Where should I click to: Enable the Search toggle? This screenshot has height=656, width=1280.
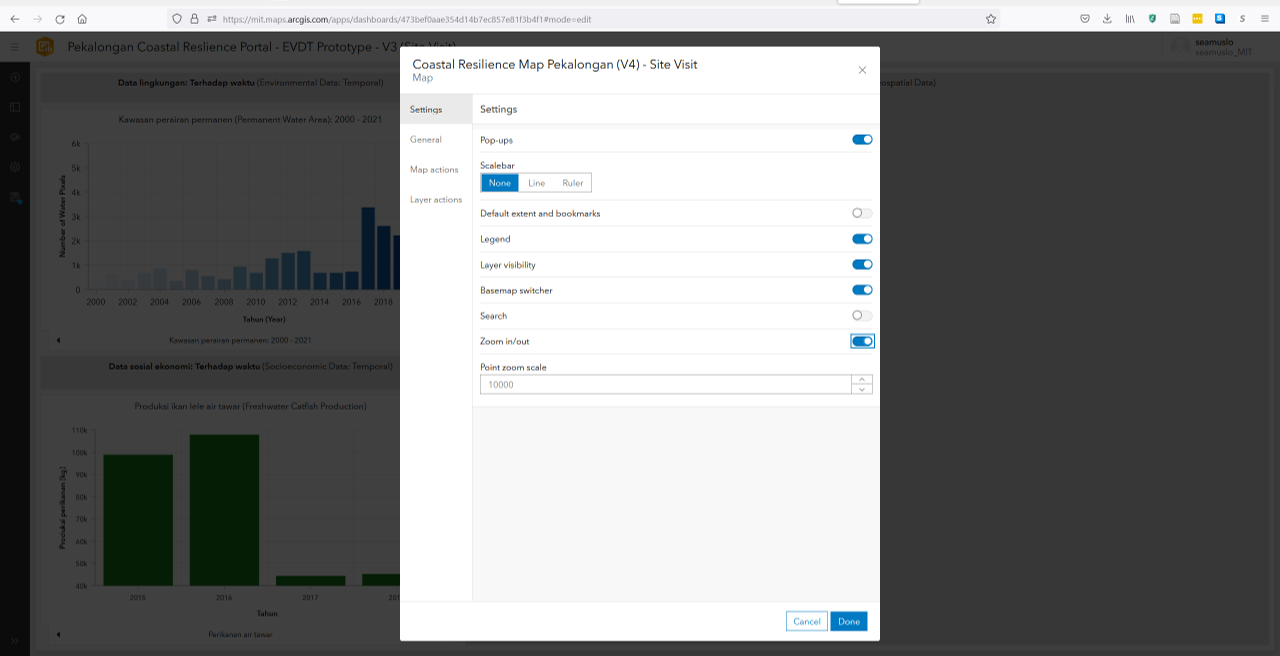click(861, 315)
